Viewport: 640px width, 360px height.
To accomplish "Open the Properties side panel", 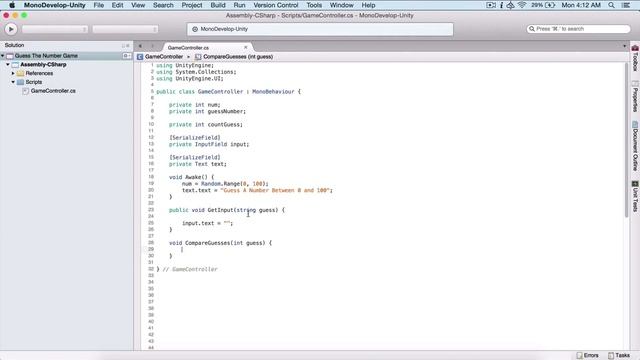I will [635, 96].
